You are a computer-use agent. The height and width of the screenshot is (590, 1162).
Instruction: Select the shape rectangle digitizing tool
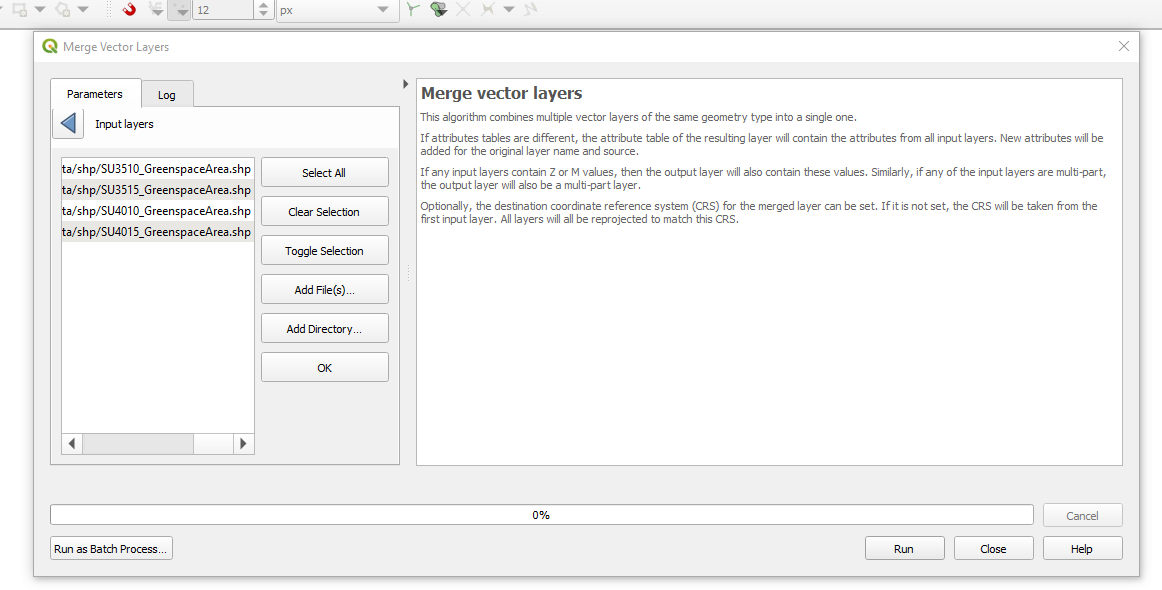click(x=21, y=9)
